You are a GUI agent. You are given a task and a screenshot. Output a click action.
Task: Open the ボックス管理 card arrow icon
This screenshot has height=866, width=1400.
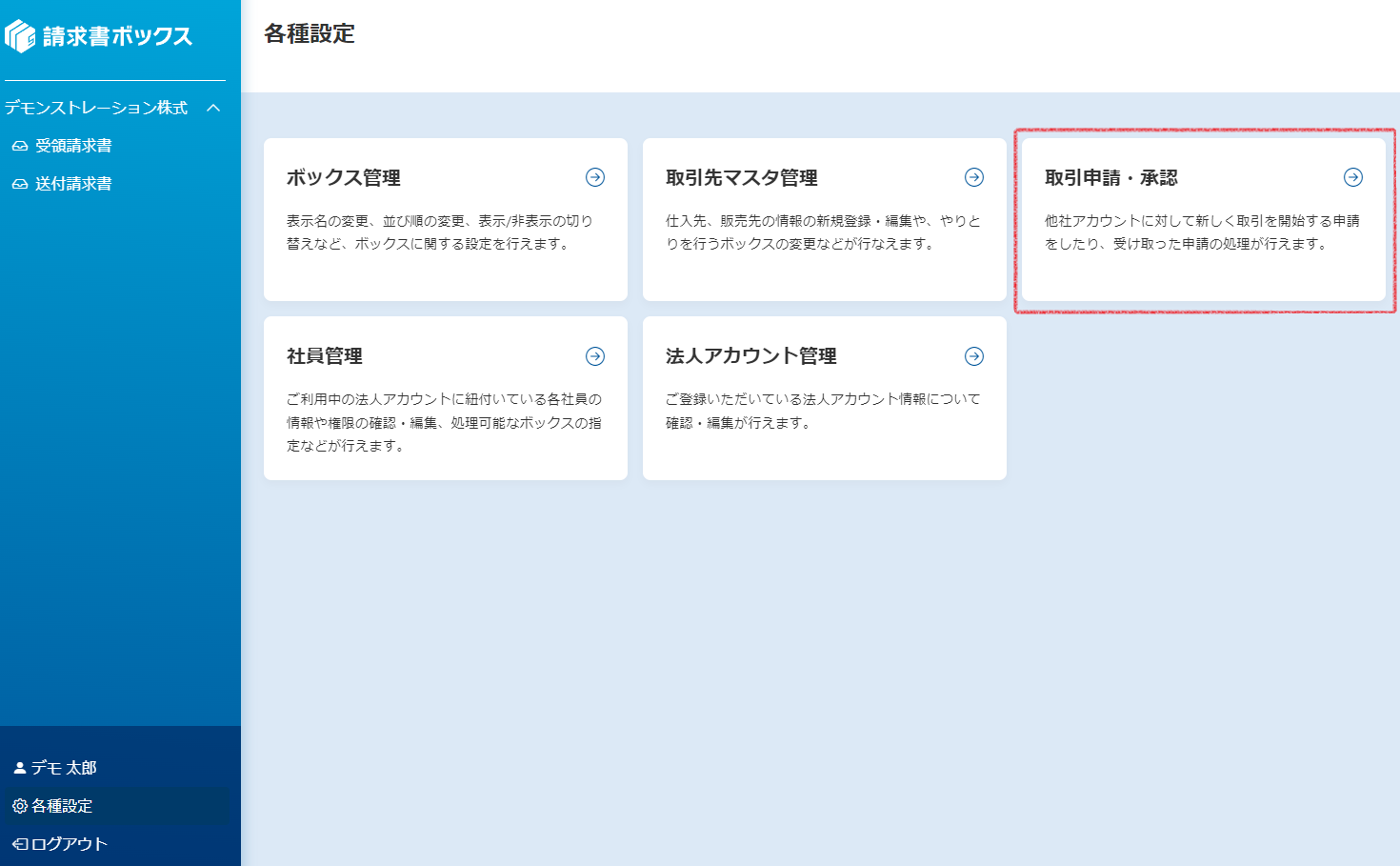pyautogui.click(x=595, y=177)
